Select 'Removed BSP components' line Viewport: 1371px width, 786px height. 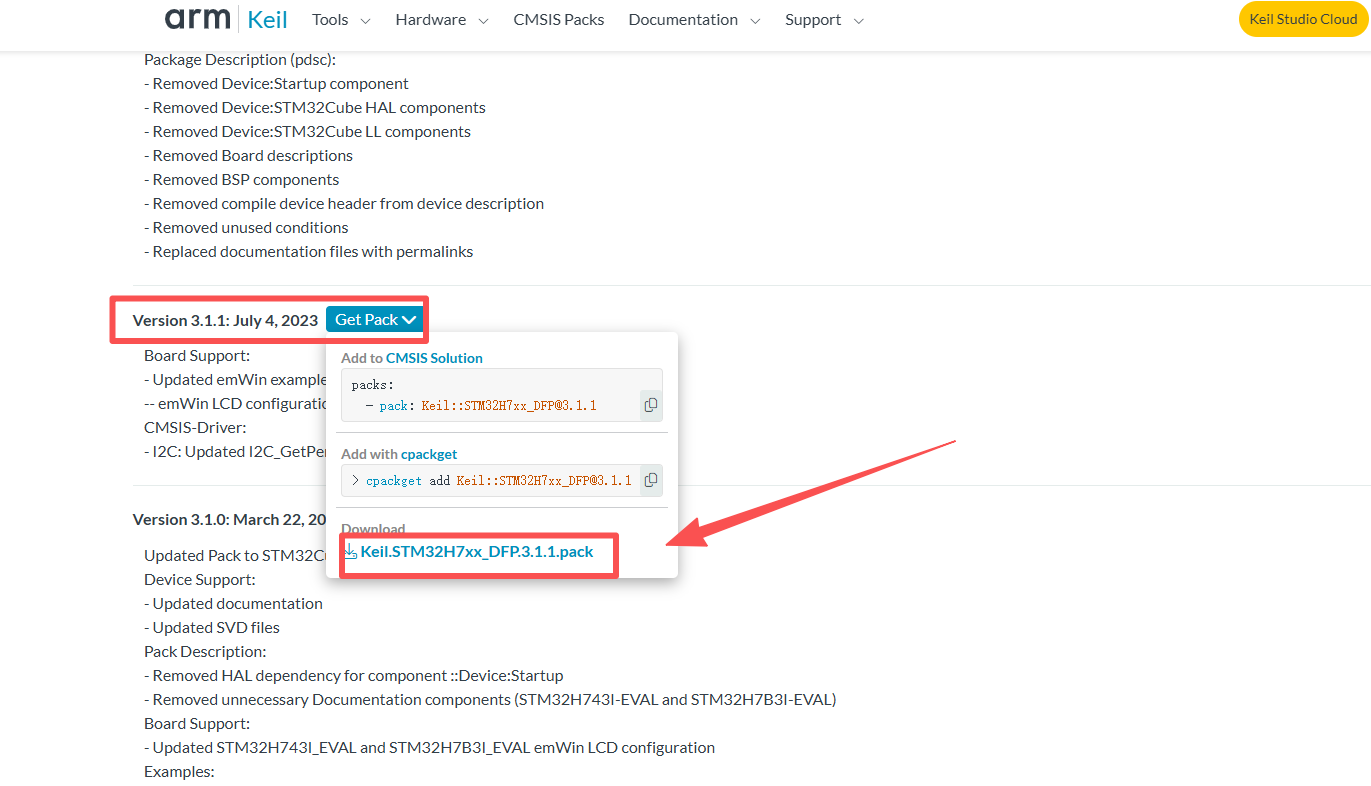241,180
